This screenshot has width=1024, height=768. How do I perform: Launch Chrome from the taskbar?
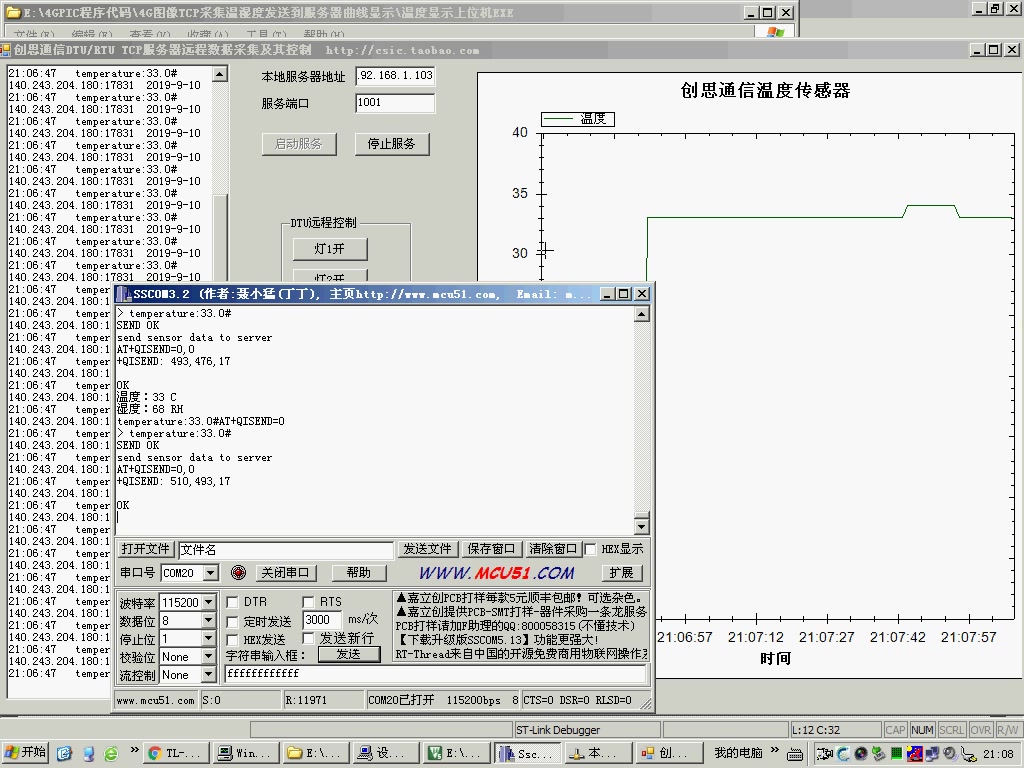point(176,752)
